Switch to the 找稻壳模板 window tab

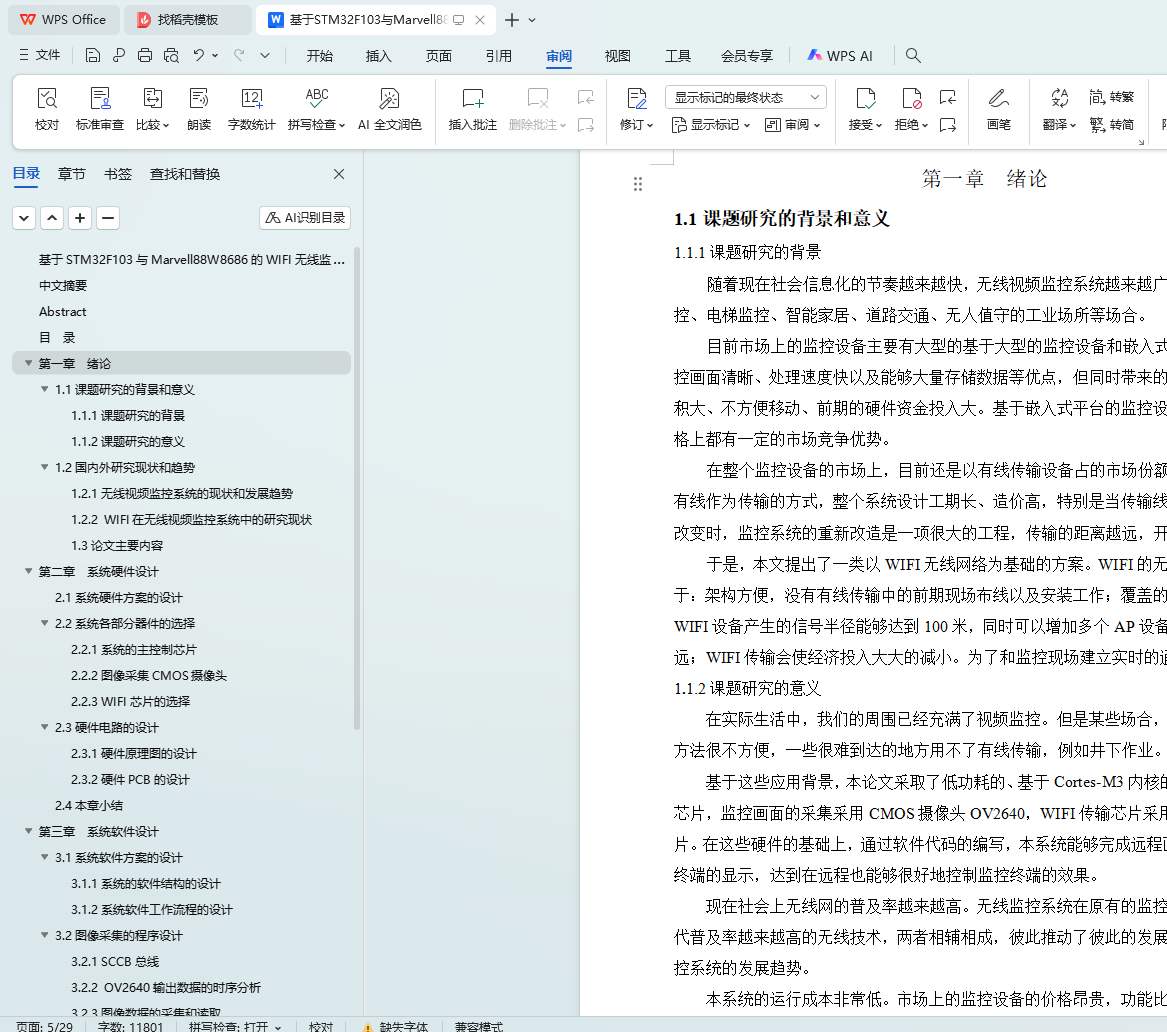point(188,20)
